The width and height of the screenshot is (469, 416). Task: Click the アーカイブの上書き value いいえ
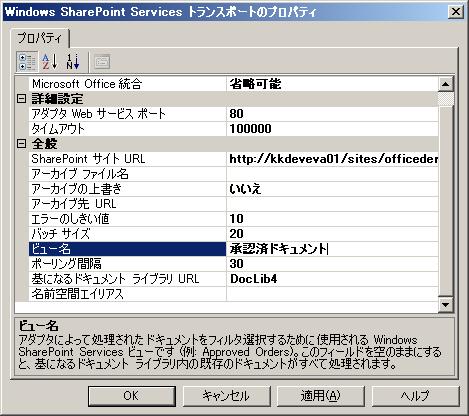tap(332, 189)
